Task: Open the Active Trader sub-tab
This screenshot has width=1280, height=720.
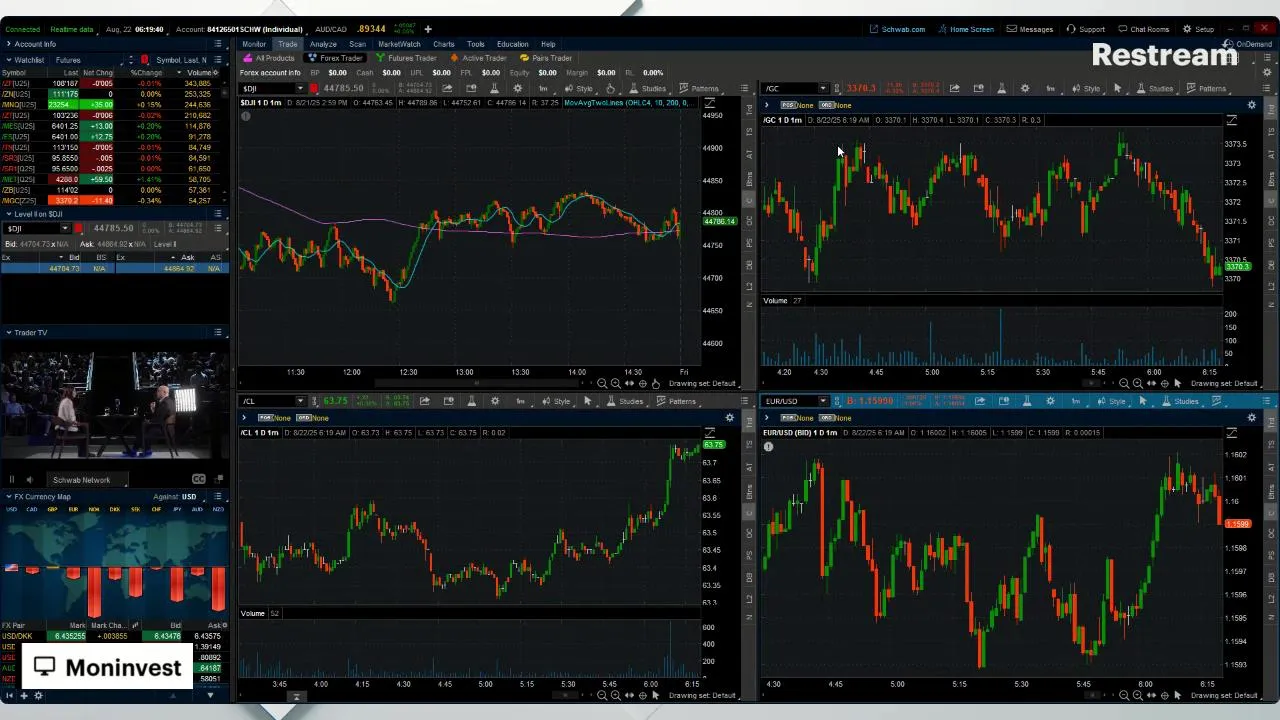Action: coord(479,58)
